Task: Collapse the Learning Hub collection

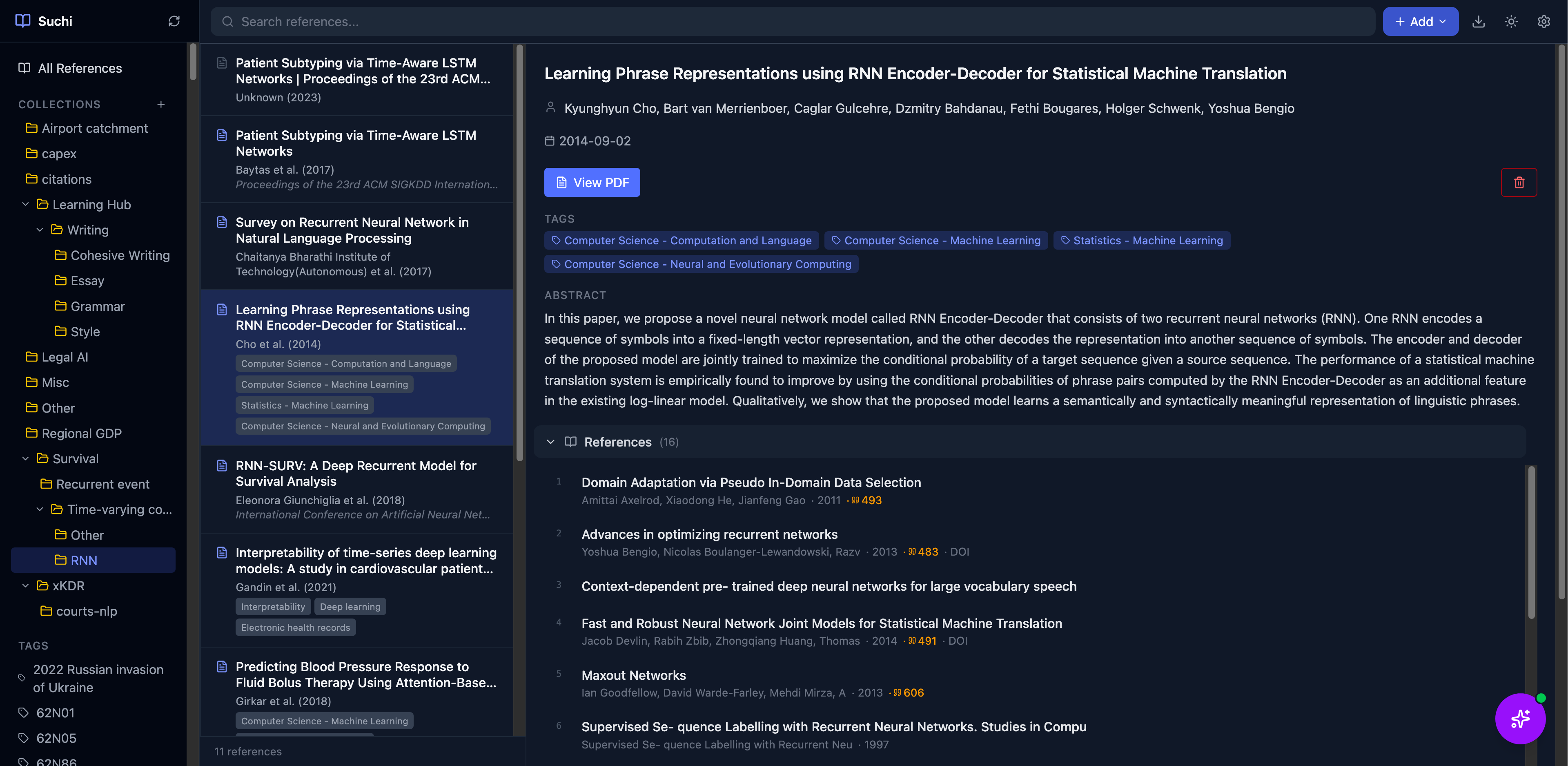Action: click(x=26, y=205)
